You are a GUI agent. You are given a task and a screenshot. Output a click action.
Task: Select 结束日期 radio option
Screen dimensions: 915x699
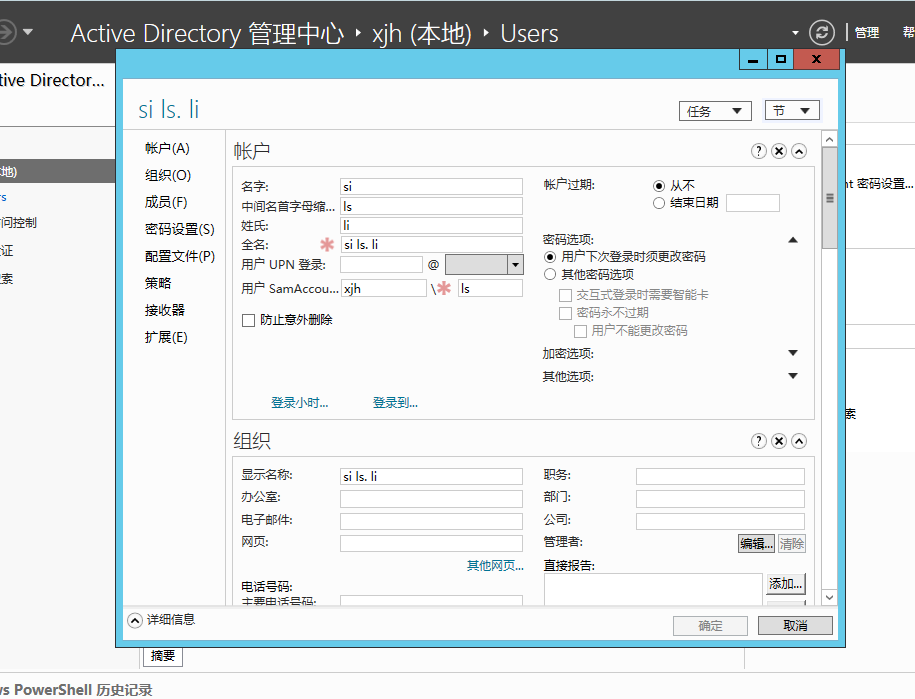(x=659, y=203)
